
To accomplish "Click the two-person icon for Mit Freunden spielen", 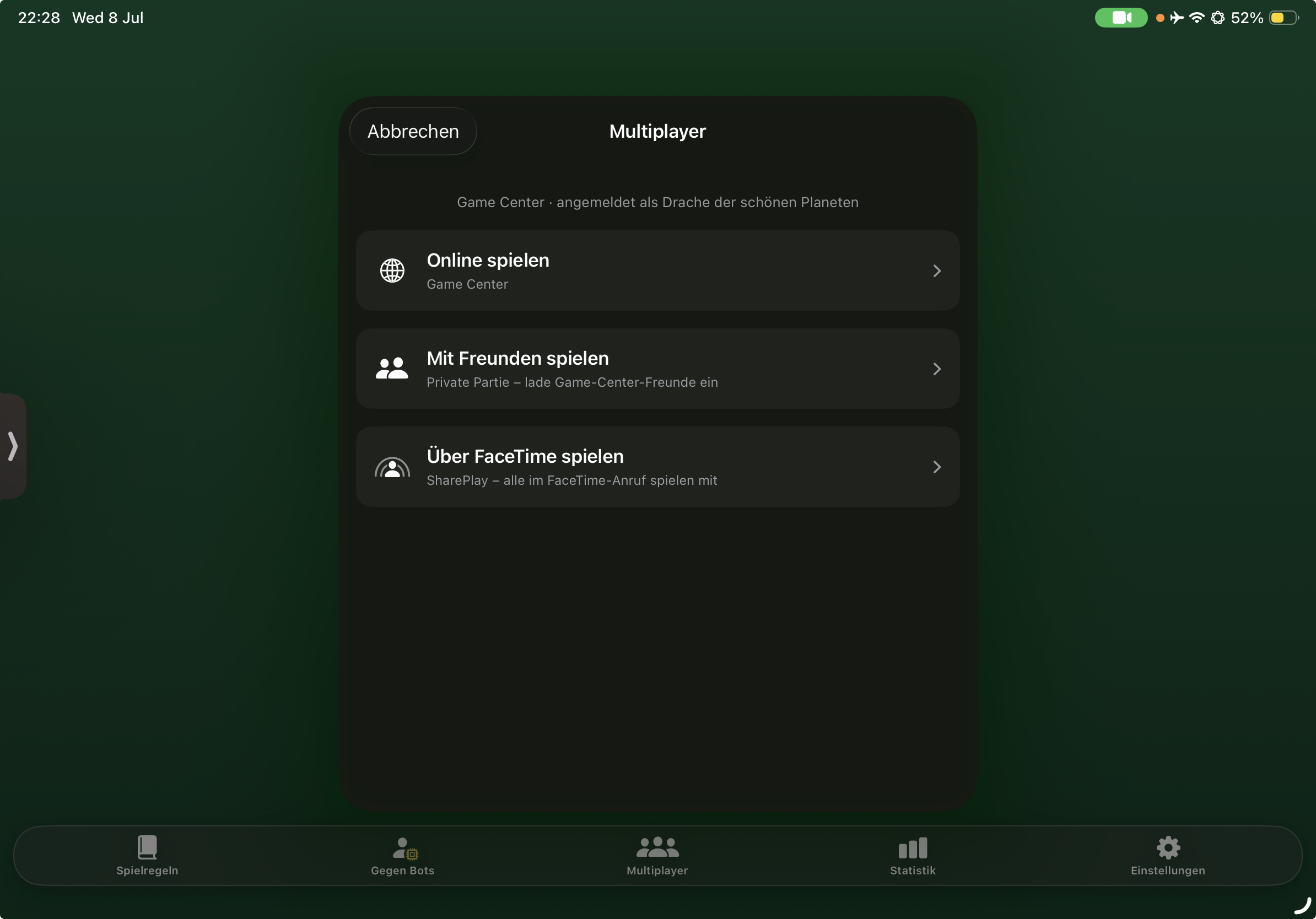I will (x=392, y=369).
